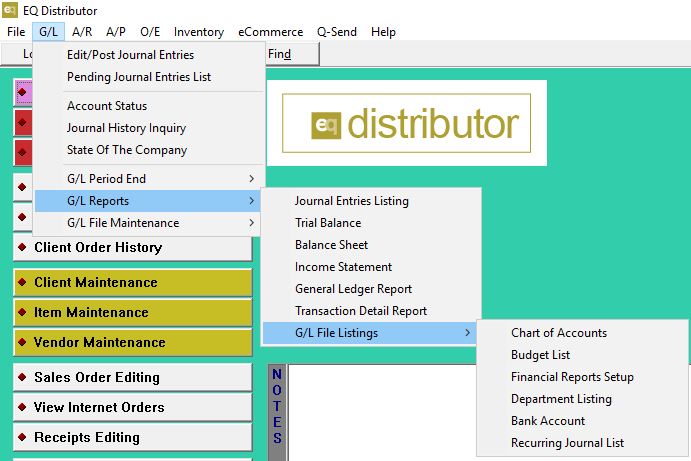
Task: Open the A/P menu
Action: (116, 32)
